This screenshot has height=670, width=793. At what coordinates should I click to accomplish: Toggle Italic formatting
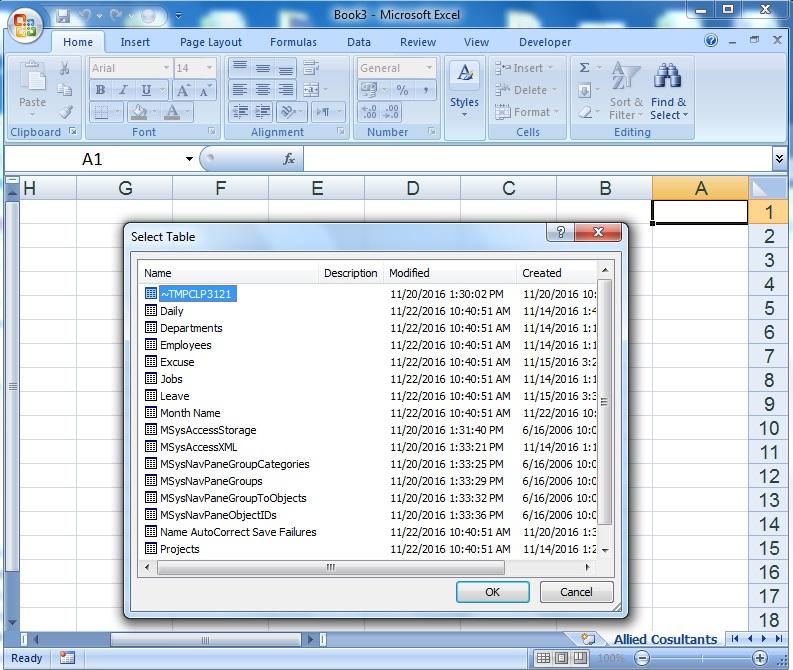[x=123, y=90]
